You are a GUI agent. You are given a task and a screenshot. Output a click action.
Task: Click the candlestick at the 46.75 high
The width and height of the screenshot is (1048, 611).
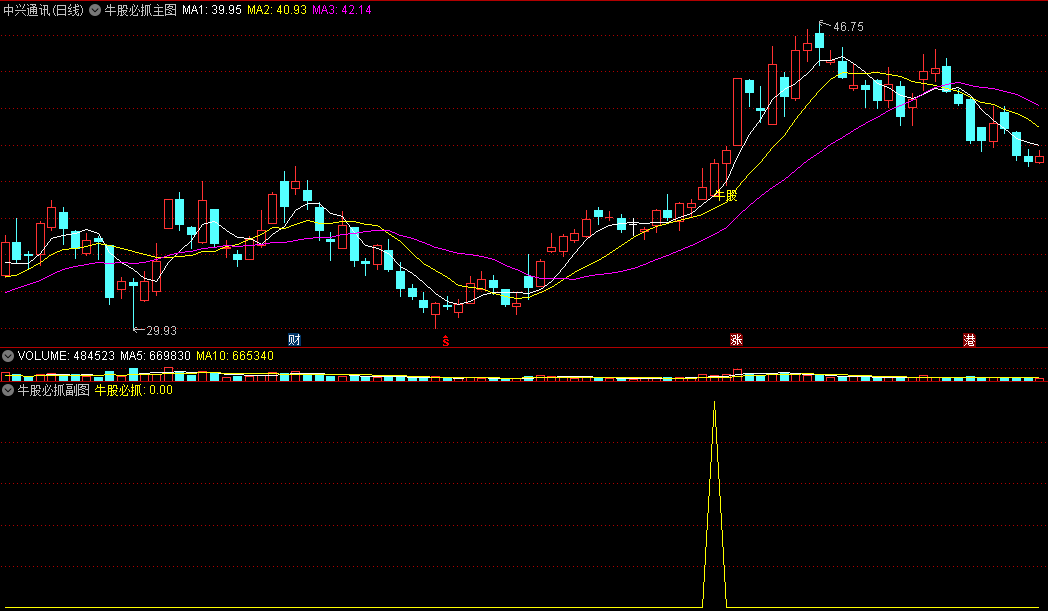819,41
